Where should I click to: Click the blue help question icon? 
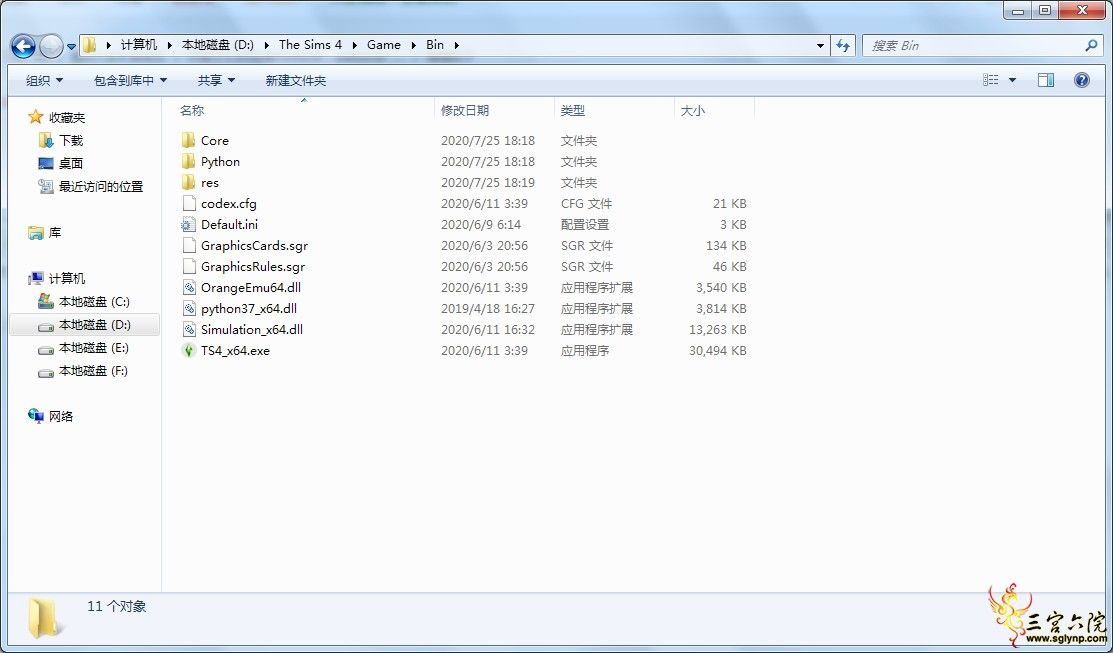[1082, 80]
